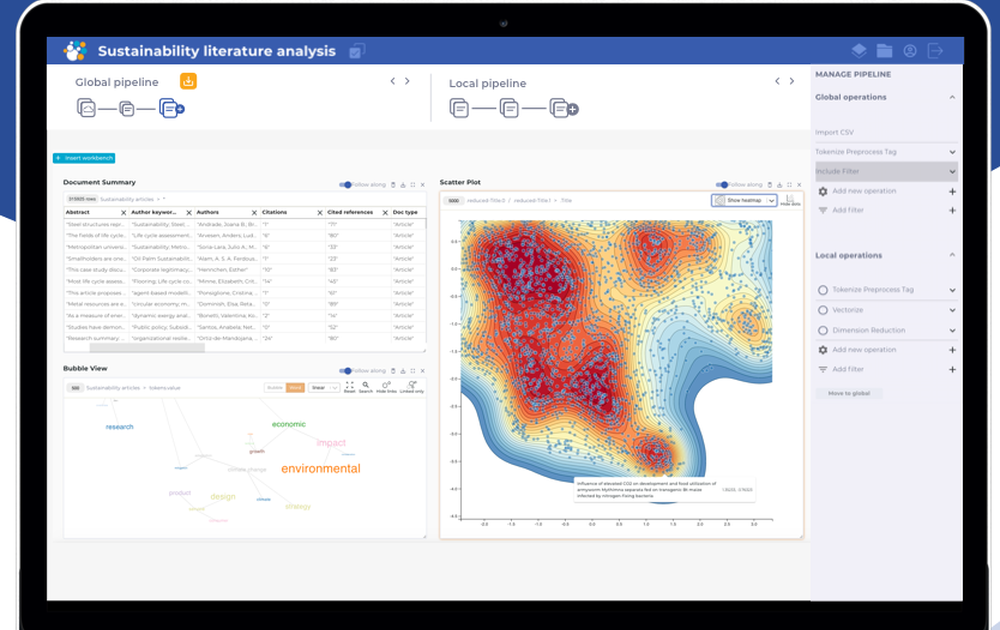Collapse the Global operations section

952,97
